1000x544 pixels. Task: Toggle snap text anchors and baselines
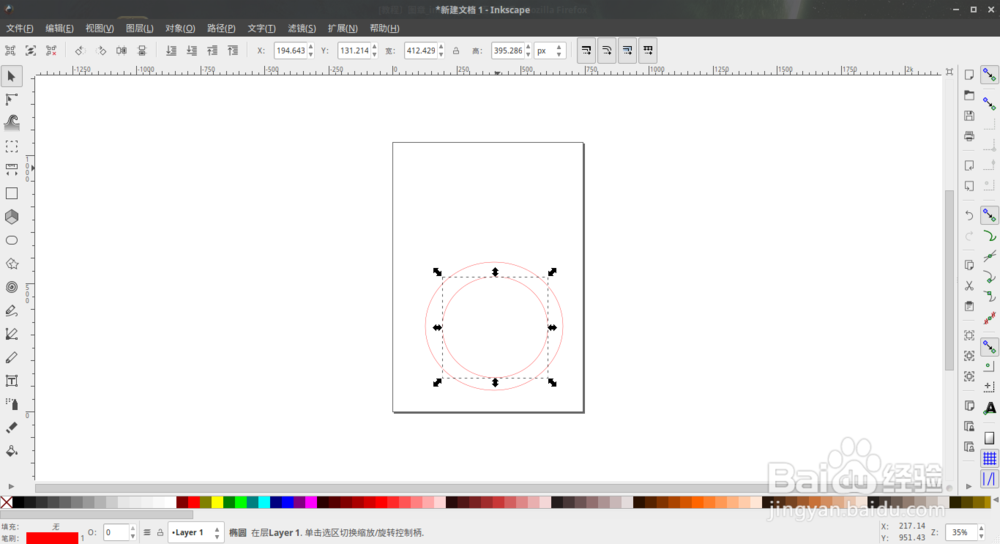click(990, 409)
